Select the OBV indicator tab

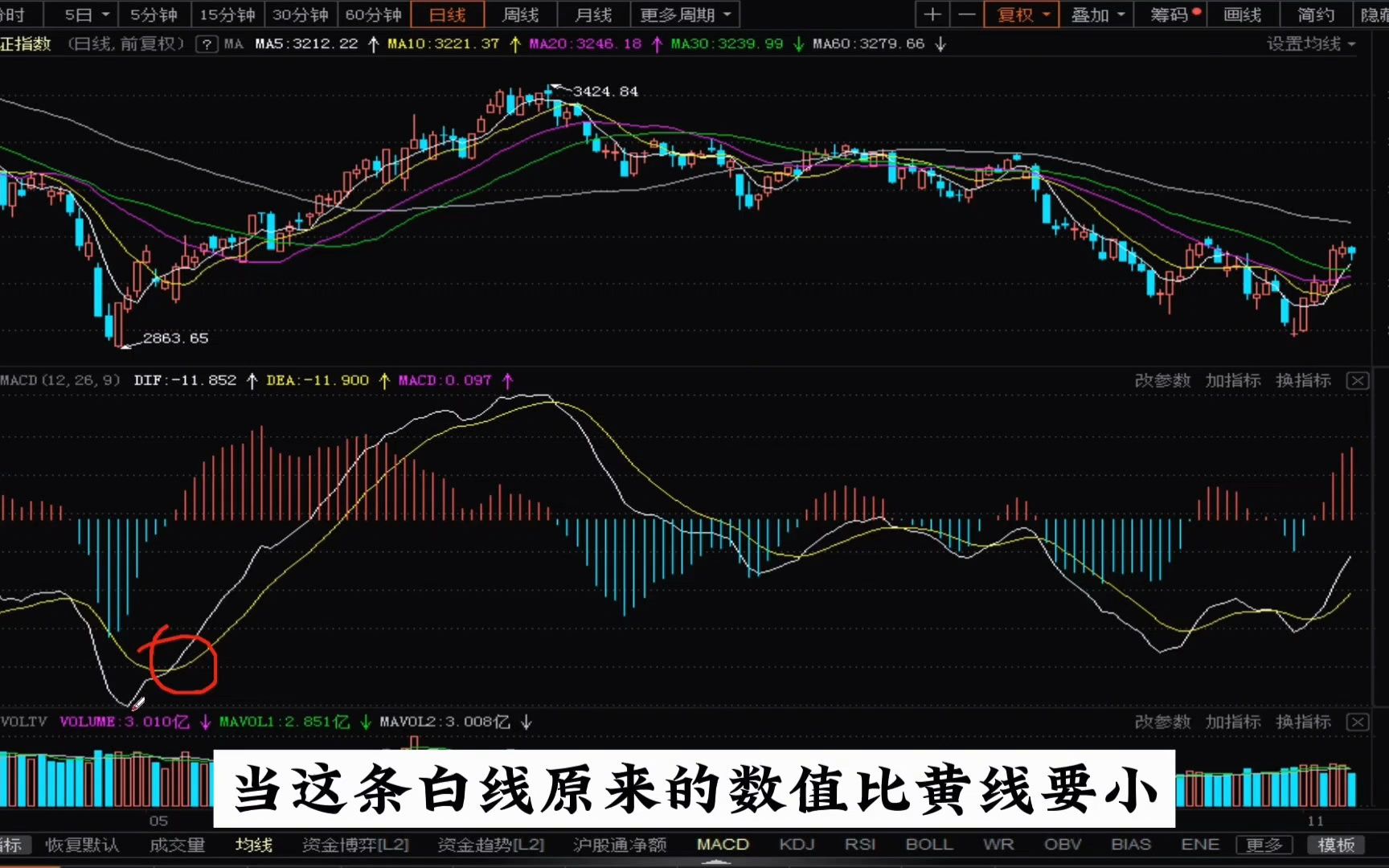pyautogui.click(x=1063, y=845)
